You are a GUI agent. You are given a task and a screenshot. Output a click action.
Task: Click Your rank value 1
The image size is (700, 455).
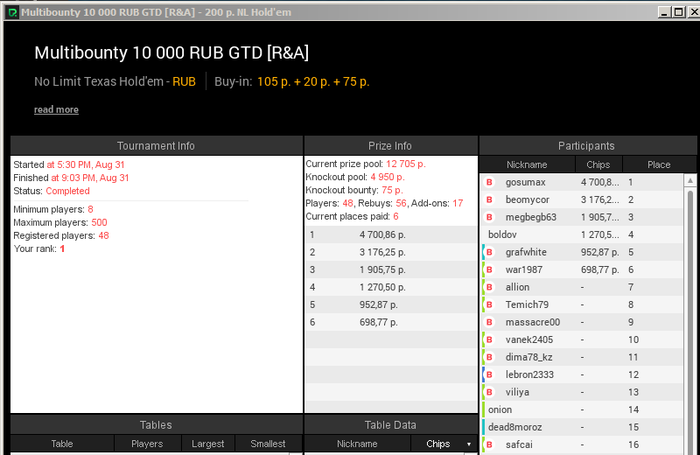pyautogui.click(x=62, y=249)
